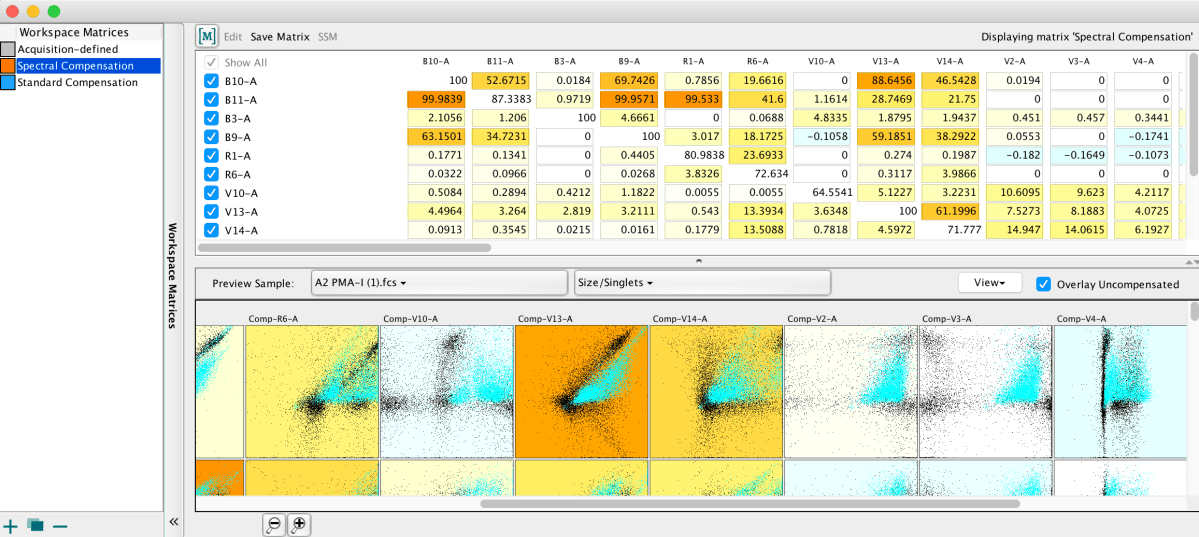Toggle the Show All checkbox
This screenshot has height=537, width=1199.
coord(211,63)
